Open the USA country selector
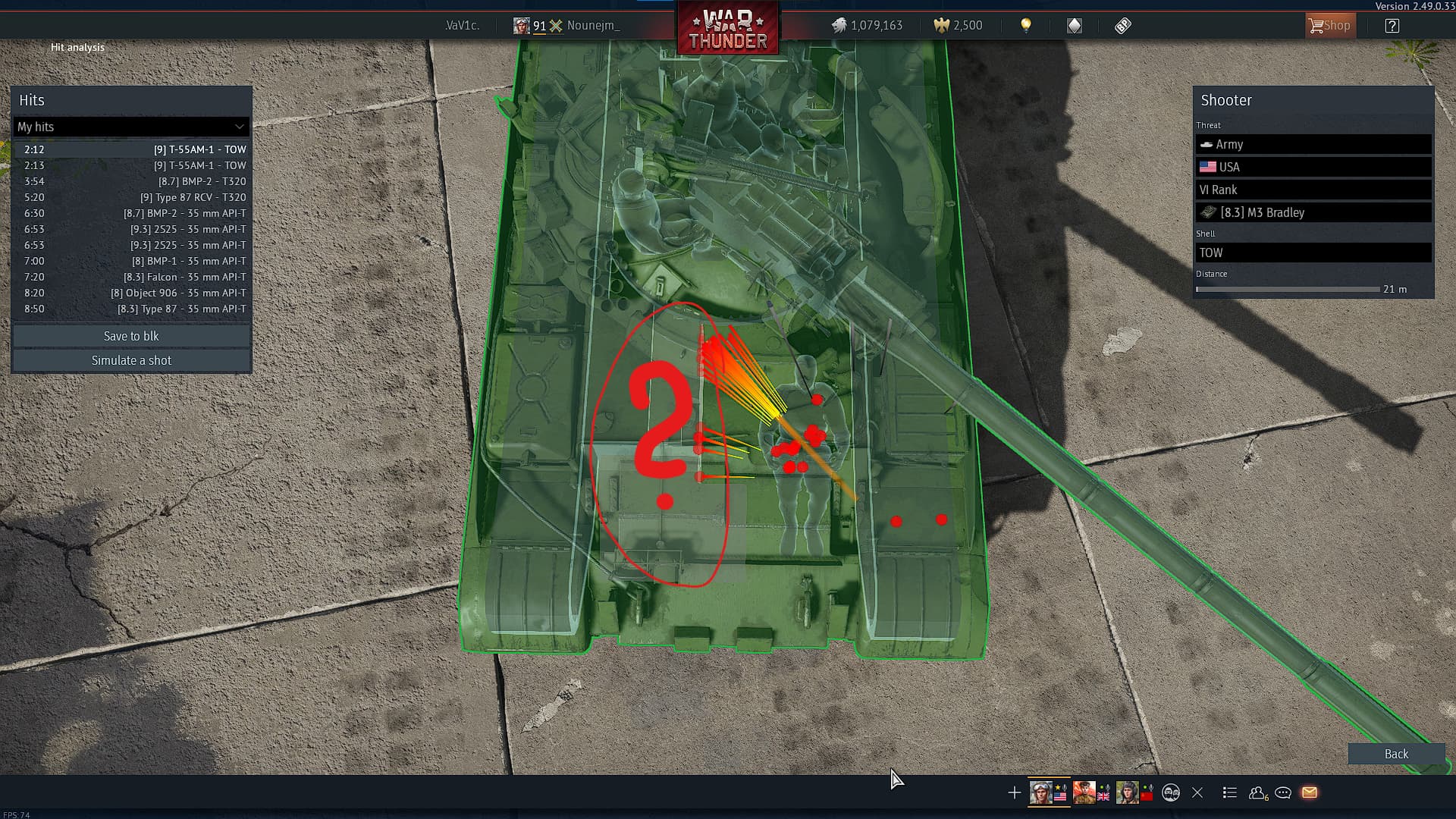The image size is (1456, 819). point(1313,167)
